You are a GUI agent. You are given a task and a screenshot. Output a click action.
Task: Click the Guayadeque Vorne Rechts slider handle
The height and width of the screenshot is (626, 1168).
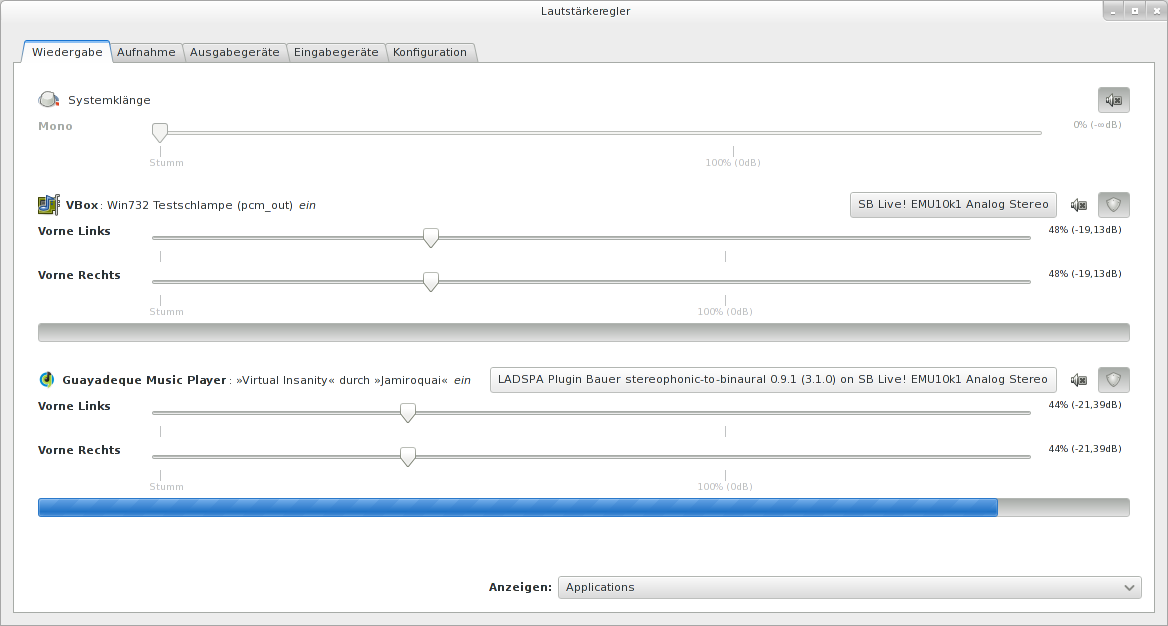pos(408,457)
